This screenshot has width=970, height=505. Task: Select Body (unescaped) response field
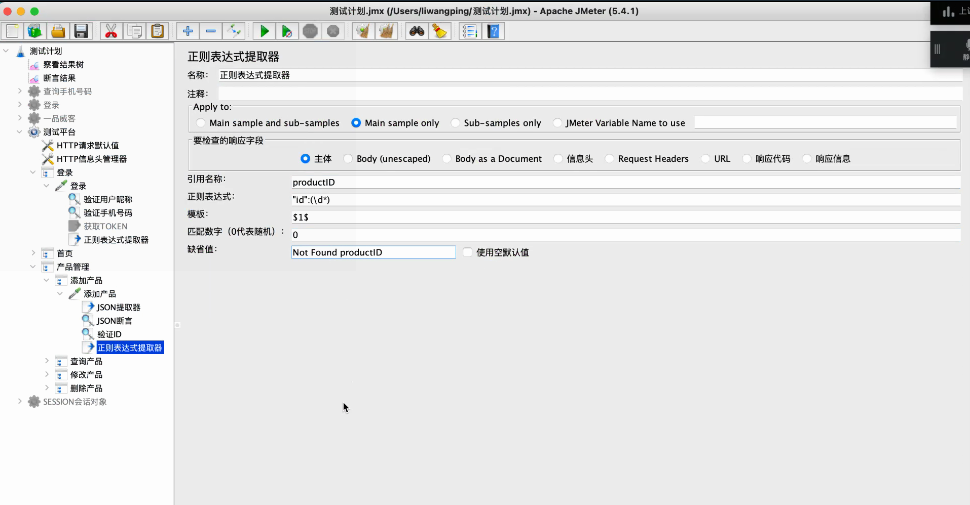coord(348,158)
